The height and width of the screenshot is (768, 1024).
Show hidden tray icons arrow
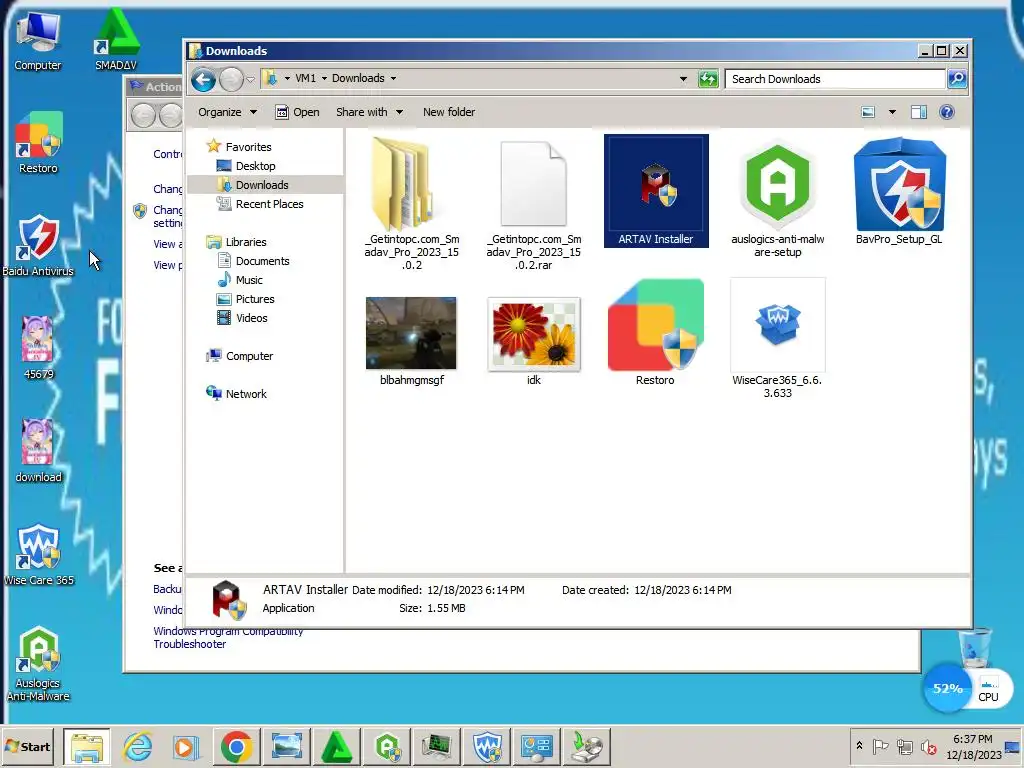point(859,746)
